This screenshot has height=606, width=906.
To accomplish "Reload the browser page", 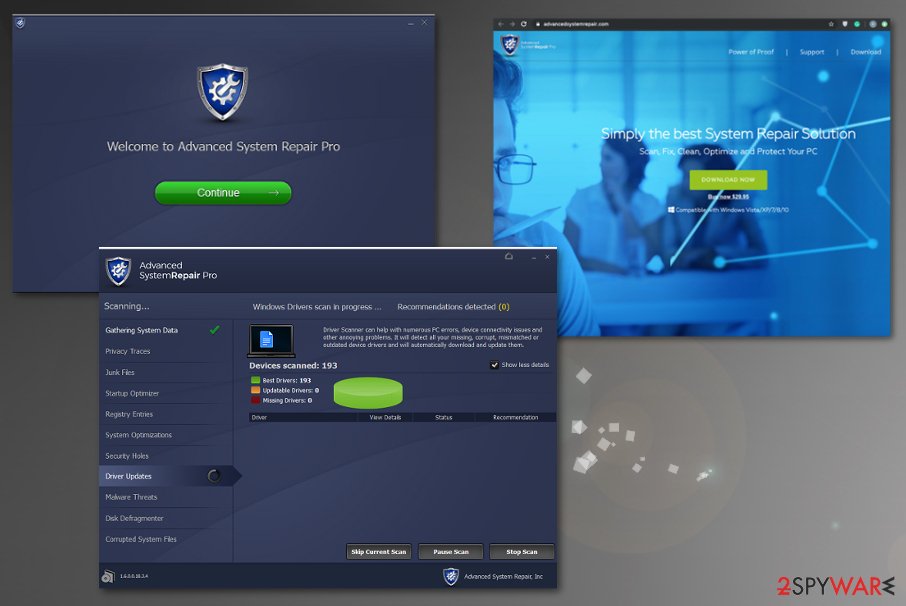I will pyautogui.click(x=523, y=24).
